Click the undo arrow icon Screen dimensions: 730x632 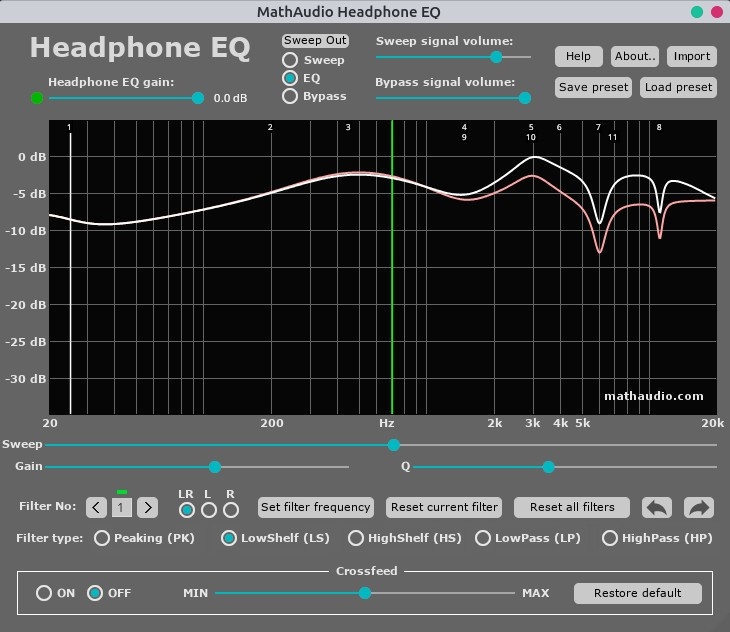(657, 507)
